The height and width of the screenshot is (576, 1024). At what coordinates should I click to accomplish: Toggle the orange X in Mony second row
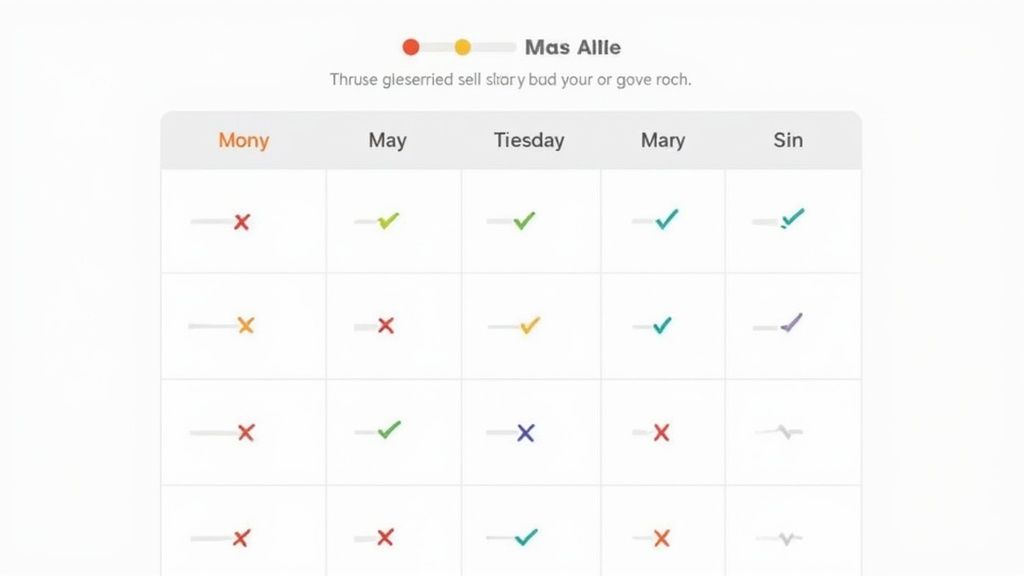245,325
